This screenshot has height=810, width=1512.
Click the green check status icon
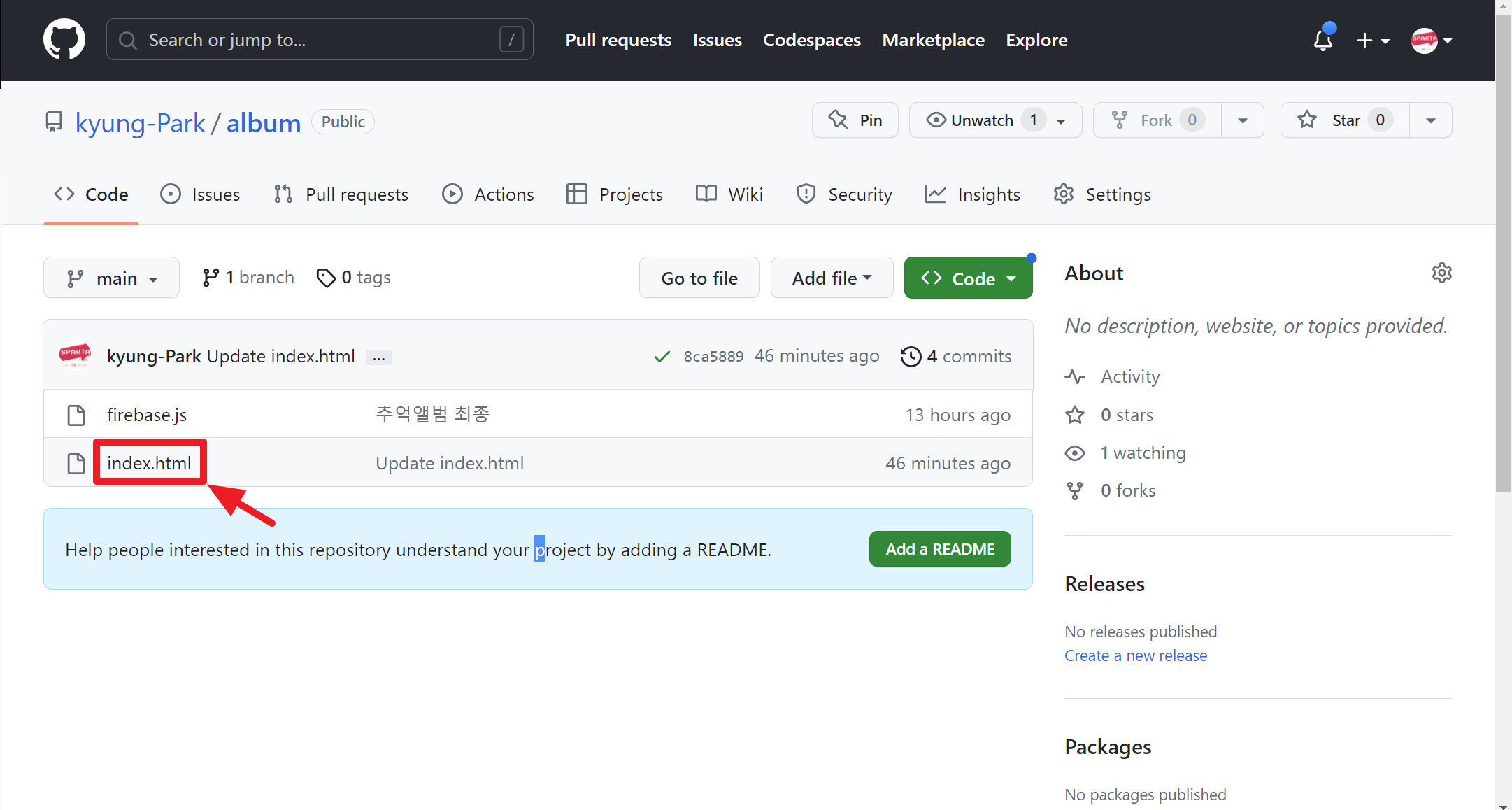[x=662, y=357]
